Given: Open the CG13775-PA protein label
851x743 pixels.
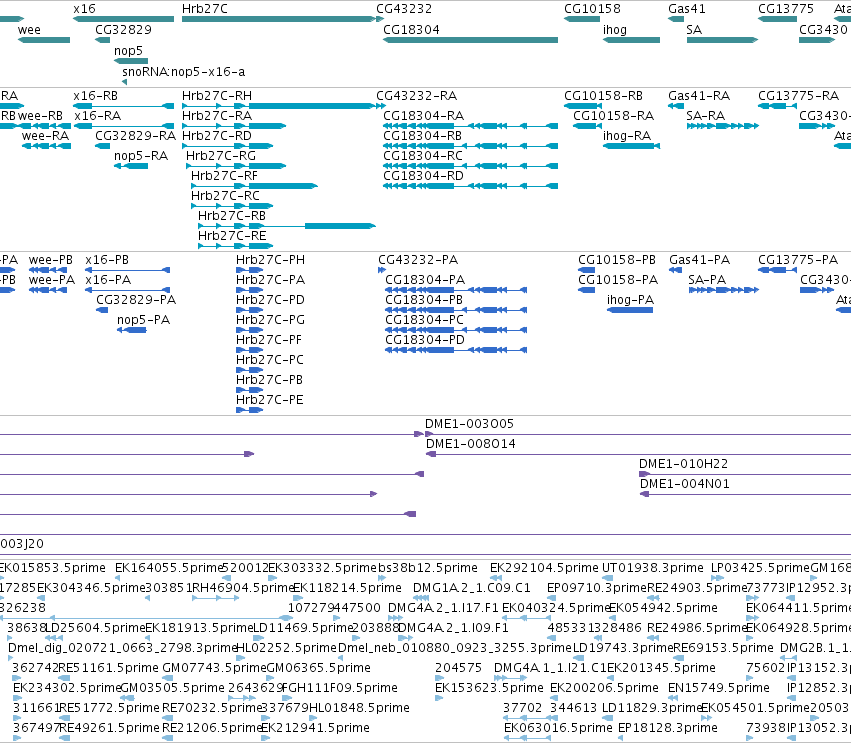Looking at the screenshot, I should click(798, 260).
